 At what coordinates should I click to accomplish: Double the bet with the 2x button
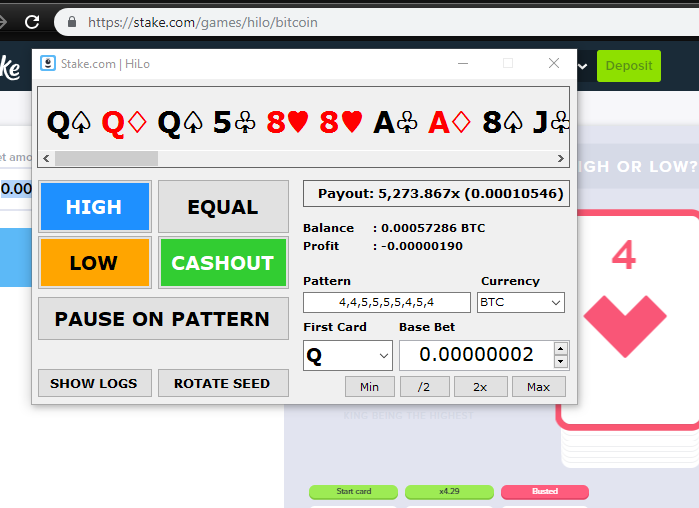point(481,387)
